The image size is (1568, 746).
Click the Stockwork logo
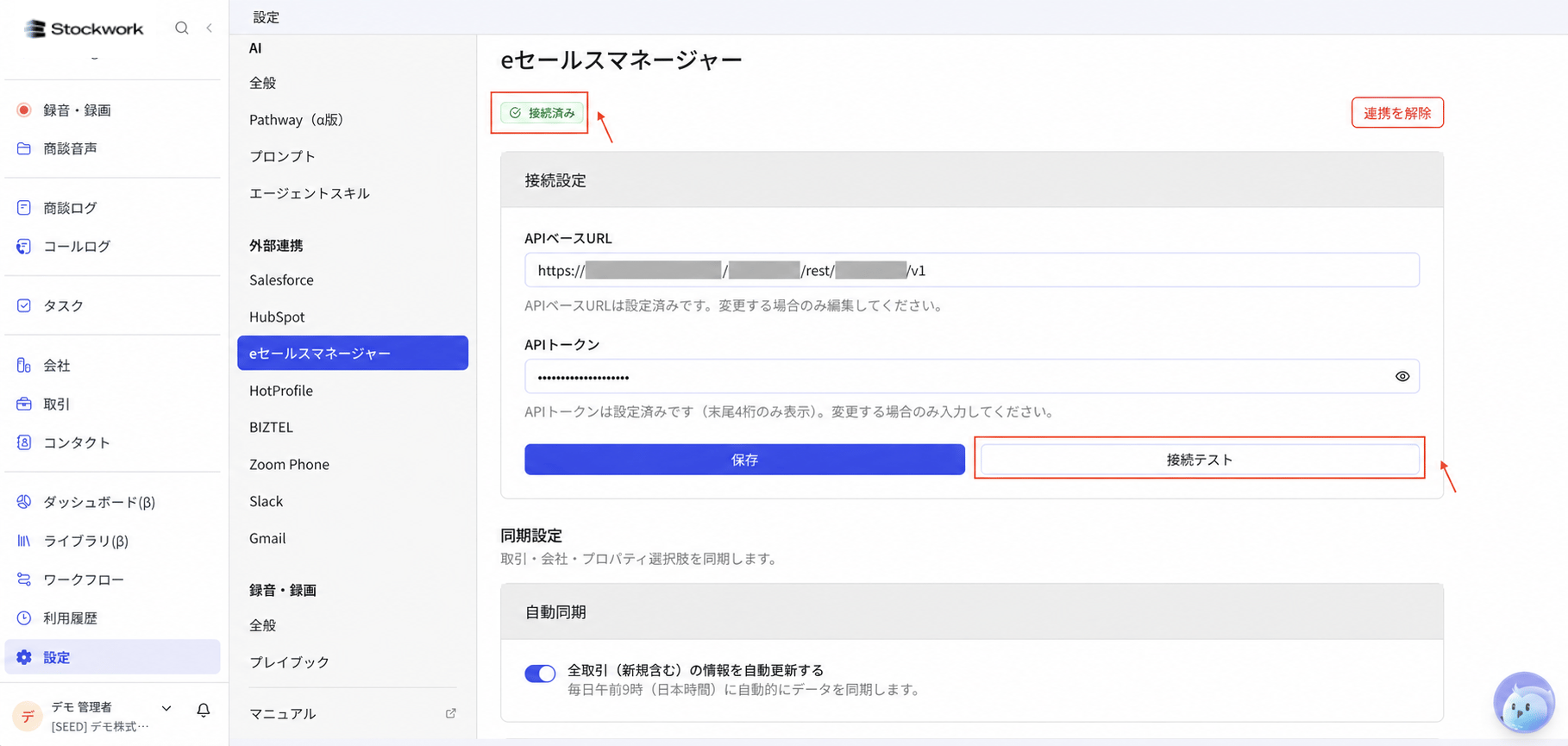tap(84, 28)
